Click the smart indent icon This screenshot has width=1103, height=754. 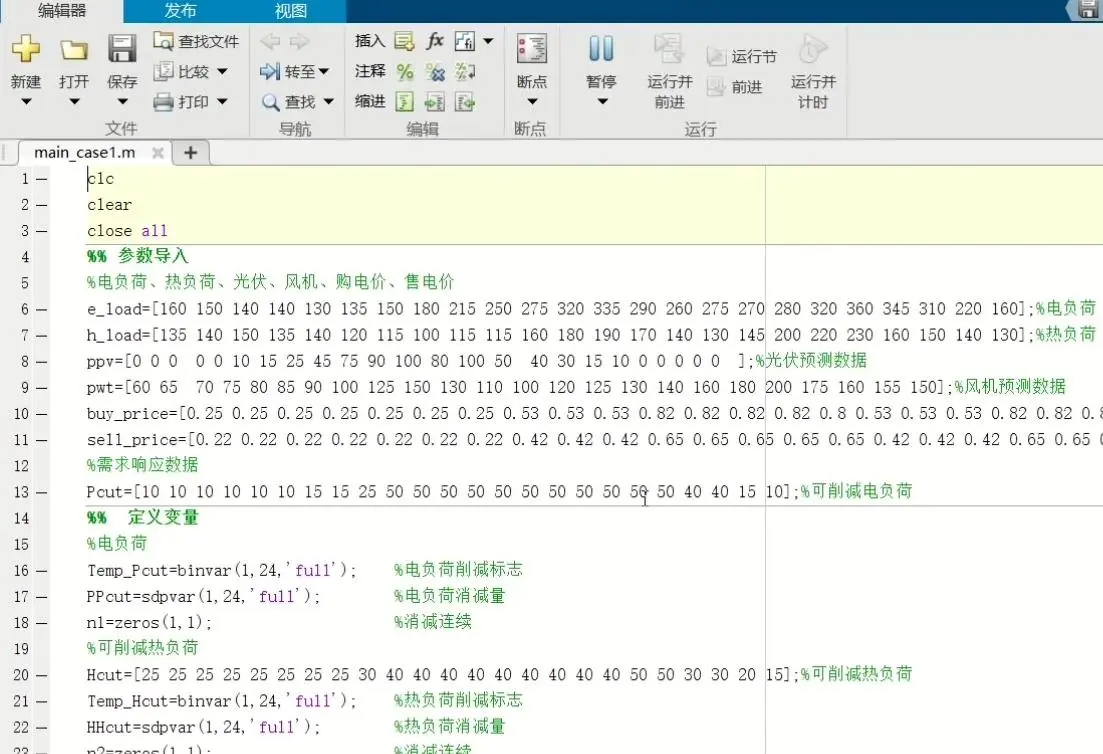404,103
